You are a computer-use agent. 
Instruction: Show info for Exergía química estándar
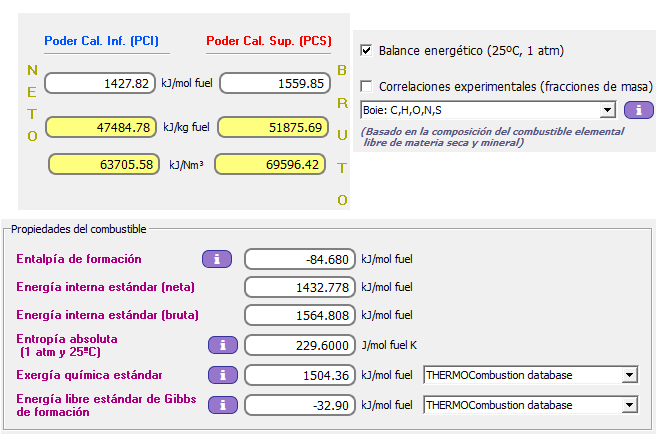click(x=222, y=376)
